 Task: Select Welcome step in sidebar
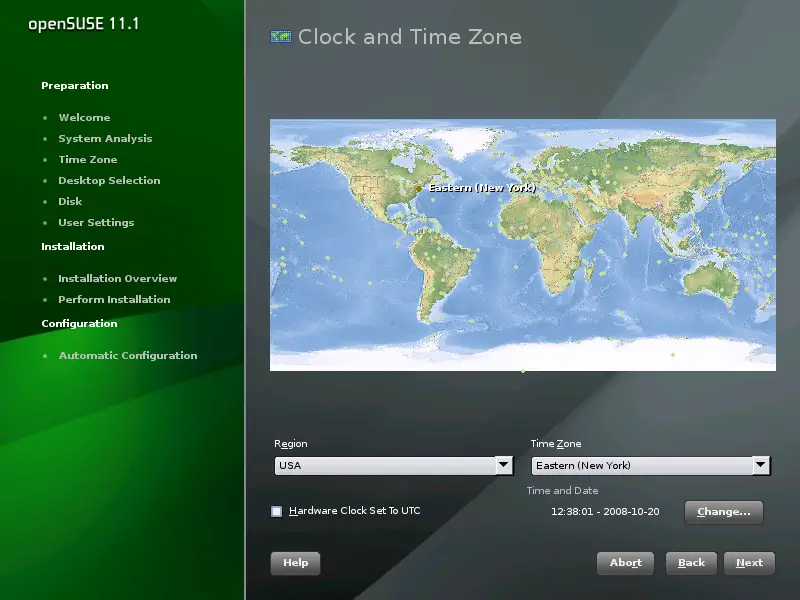tap(84, 118)
